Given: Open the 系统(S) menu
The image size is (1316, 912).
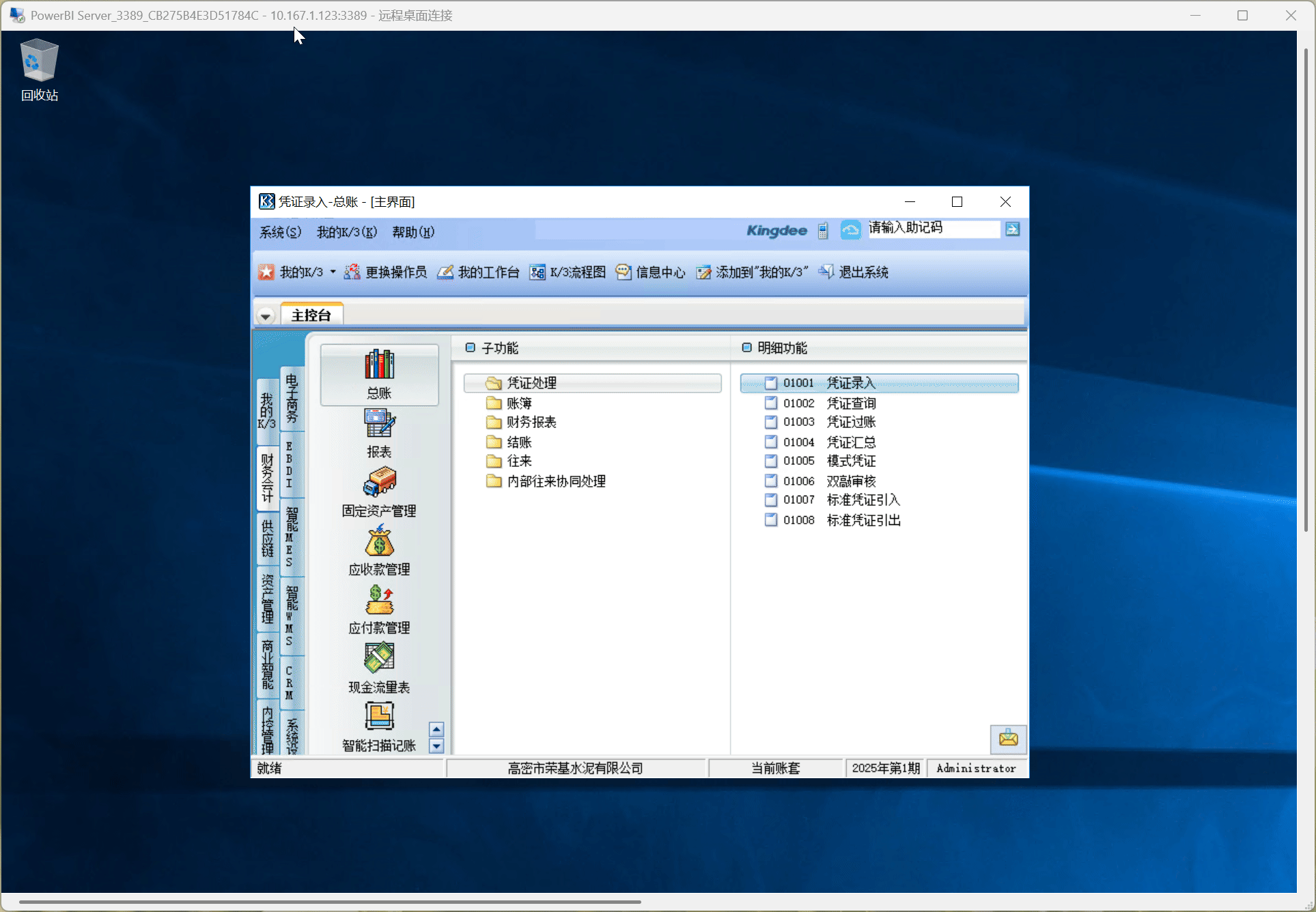Looking at the screenshot, I should pyautogui.click(x=280, y=232).
